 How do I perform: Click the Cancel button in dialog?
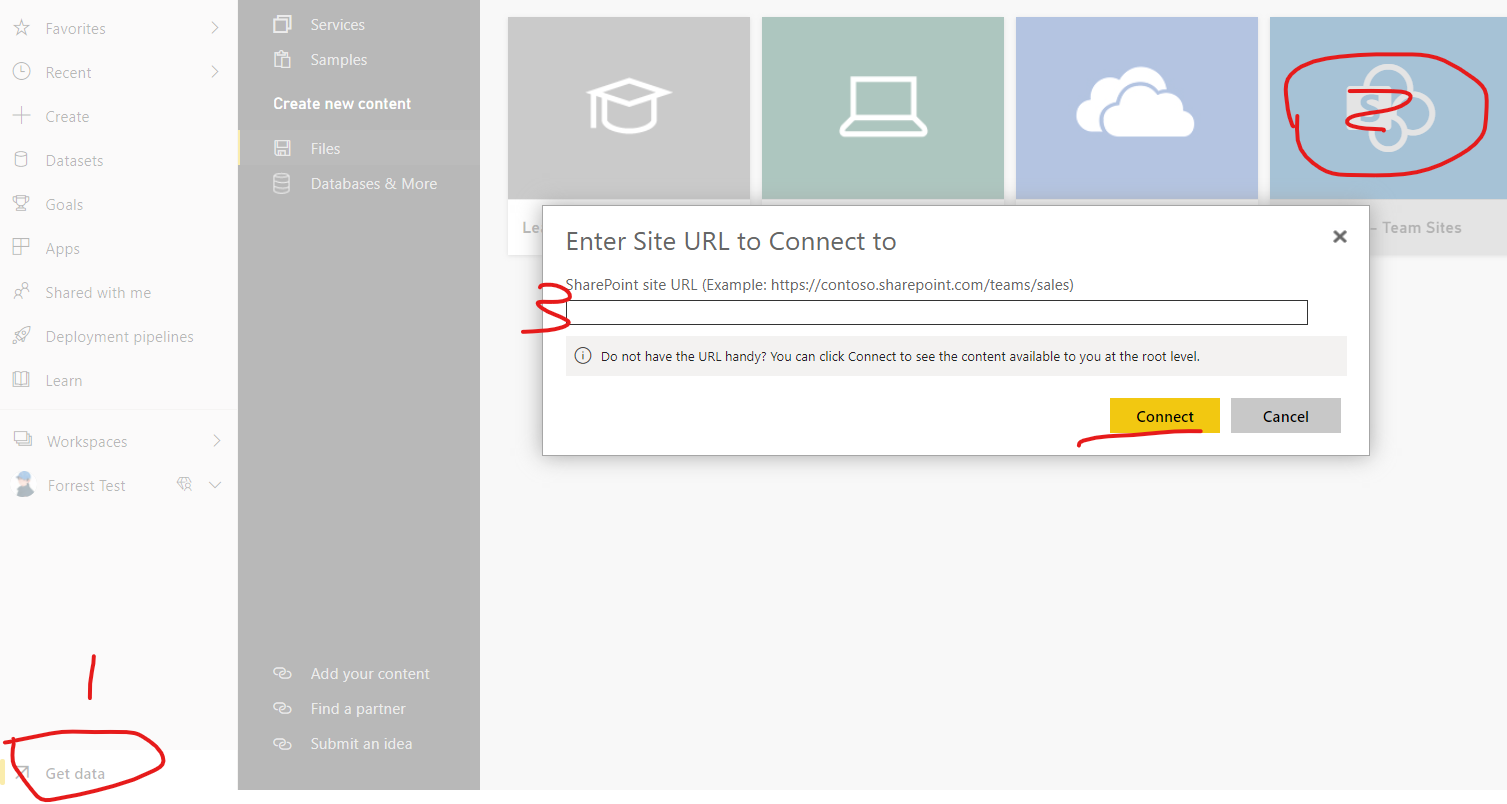[x=1286, y=416]
